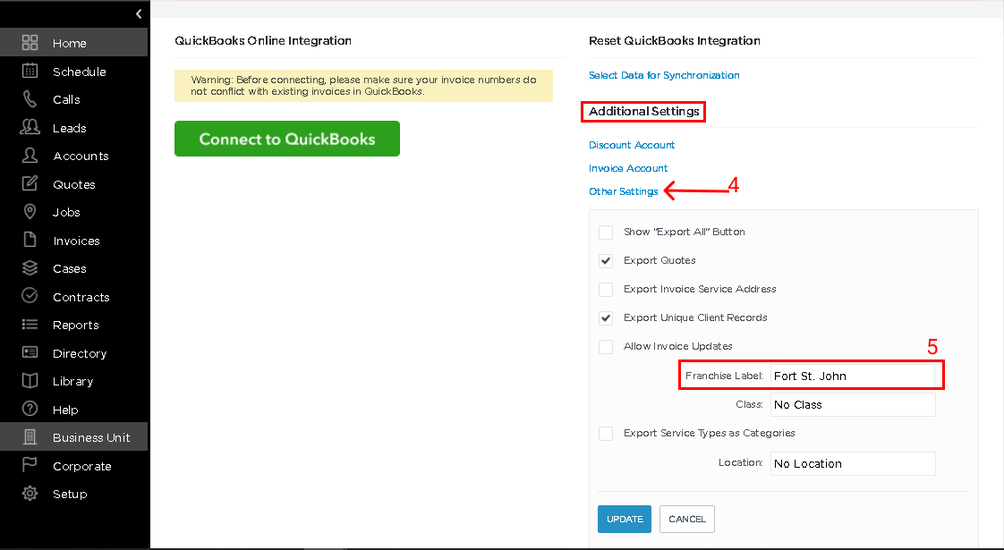Click the blue UPDATE button
The image size is (1004, 550).
624,519
